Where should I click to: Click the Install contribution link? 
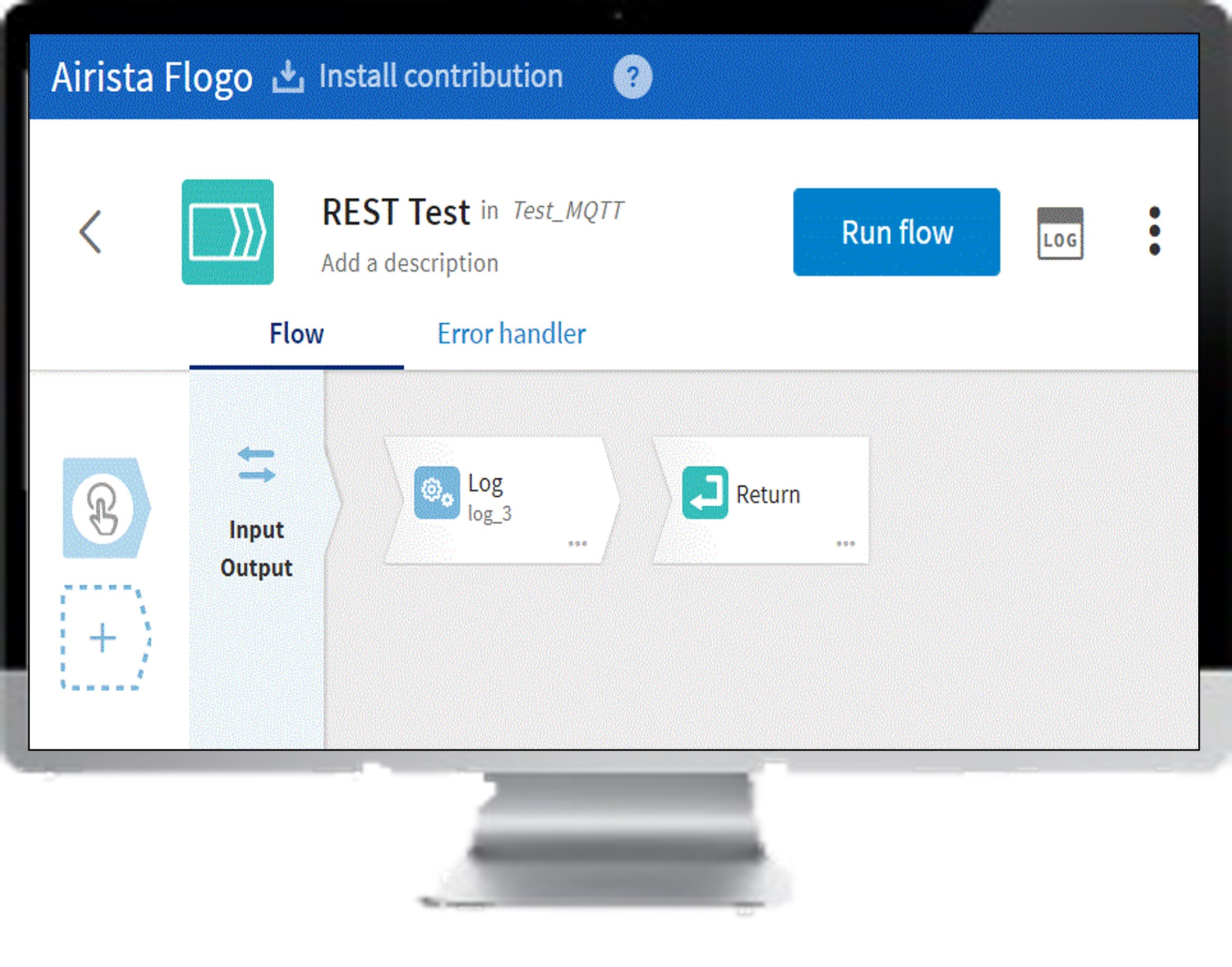[441, 77]
